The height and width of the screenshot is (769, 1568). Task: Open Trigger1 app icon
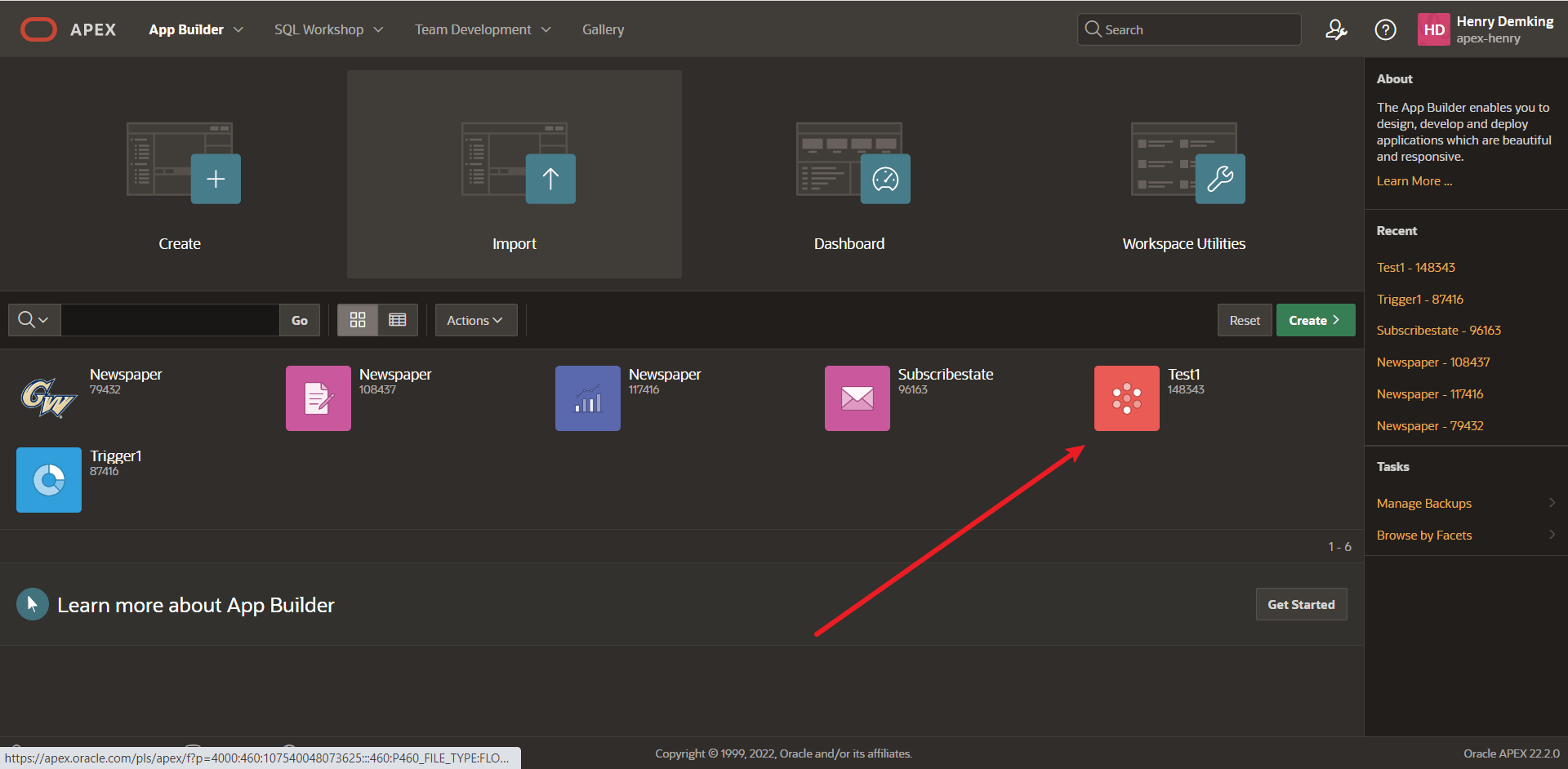(49, 480)
